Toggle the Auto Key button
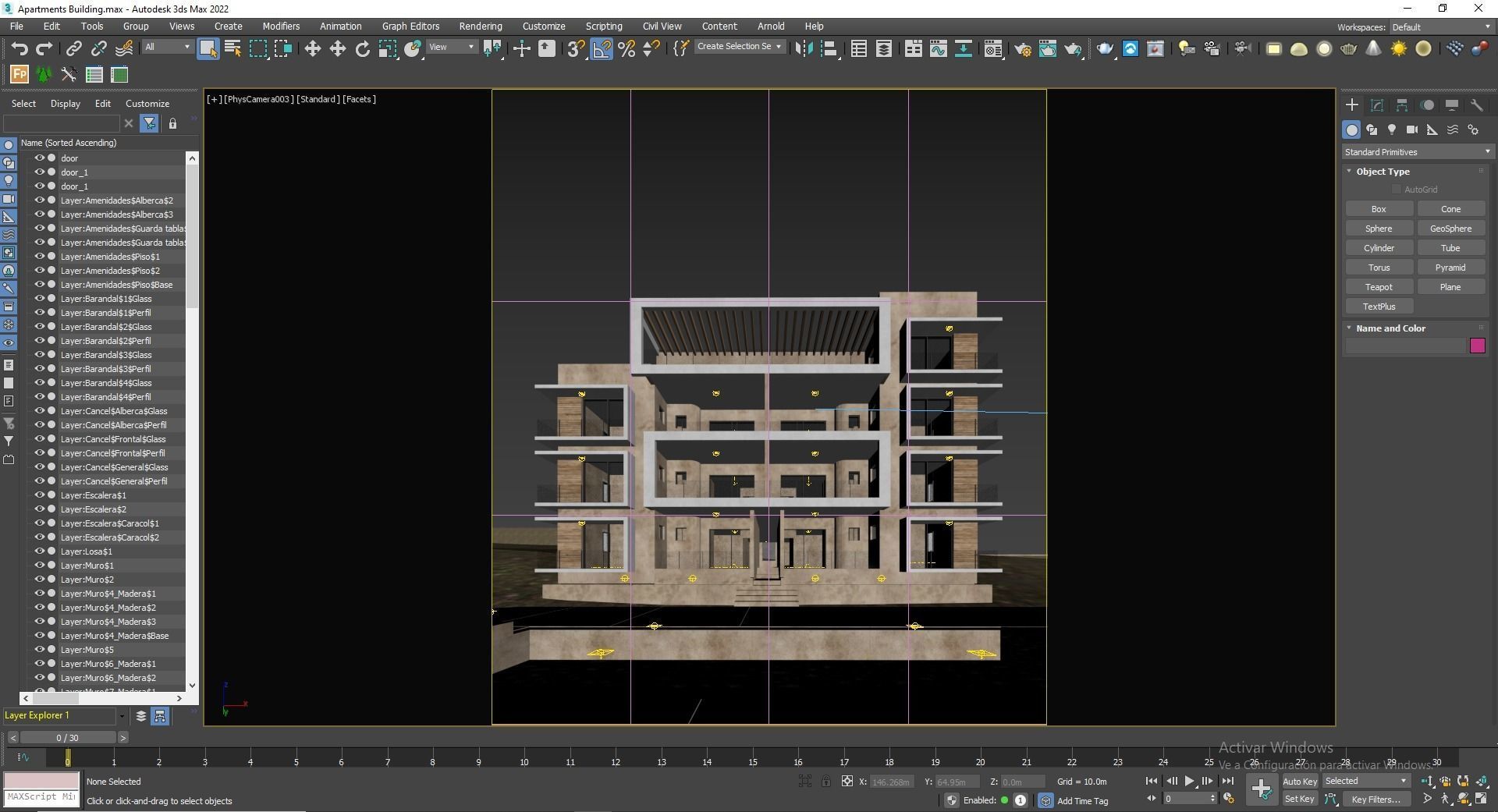Viewport: 1498px width, 812px height. (1300, 782)
